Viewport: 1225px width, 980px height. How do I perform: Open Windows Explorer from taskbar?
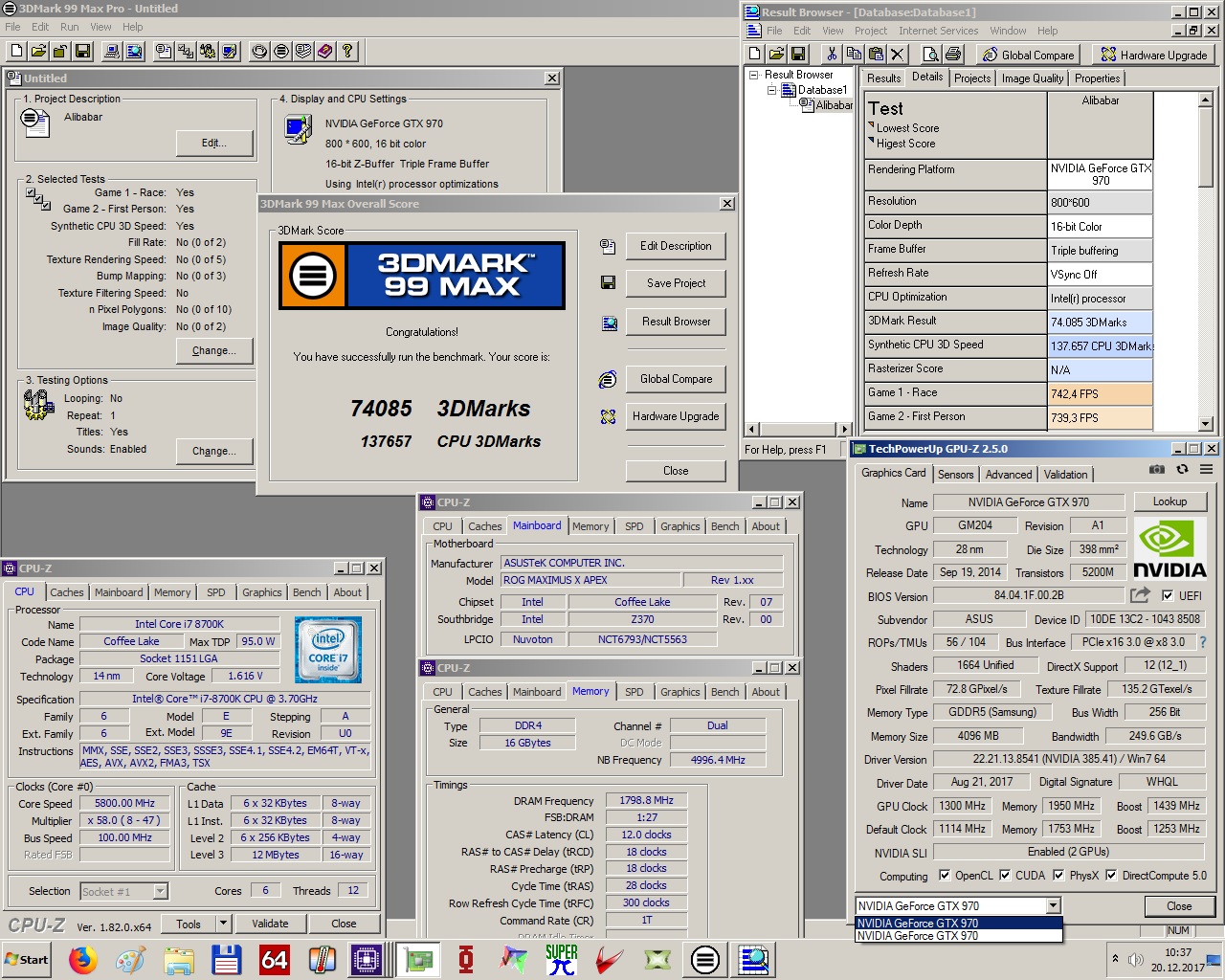tap(179, 959)
